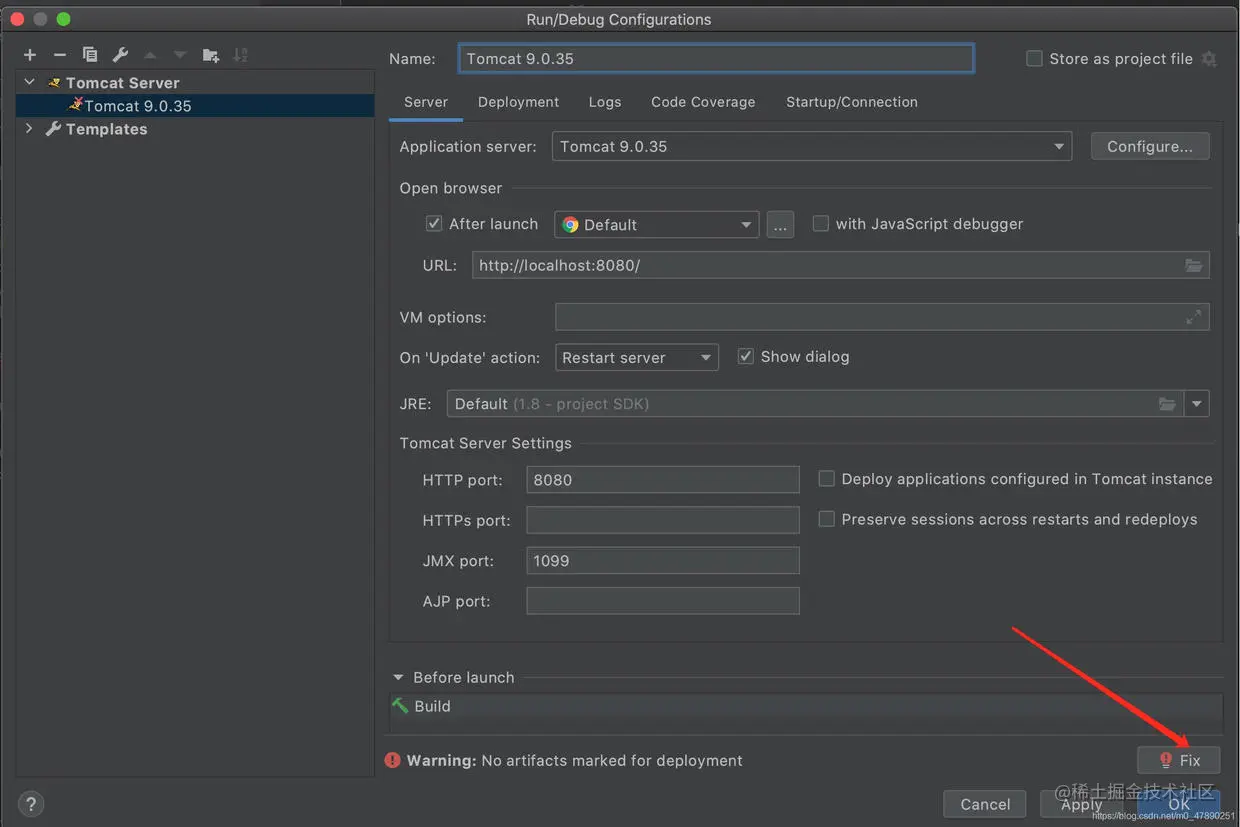The image size is (1240, 827).
Task: Move configuration down arrow icon
Action: [x=180, y=55]
